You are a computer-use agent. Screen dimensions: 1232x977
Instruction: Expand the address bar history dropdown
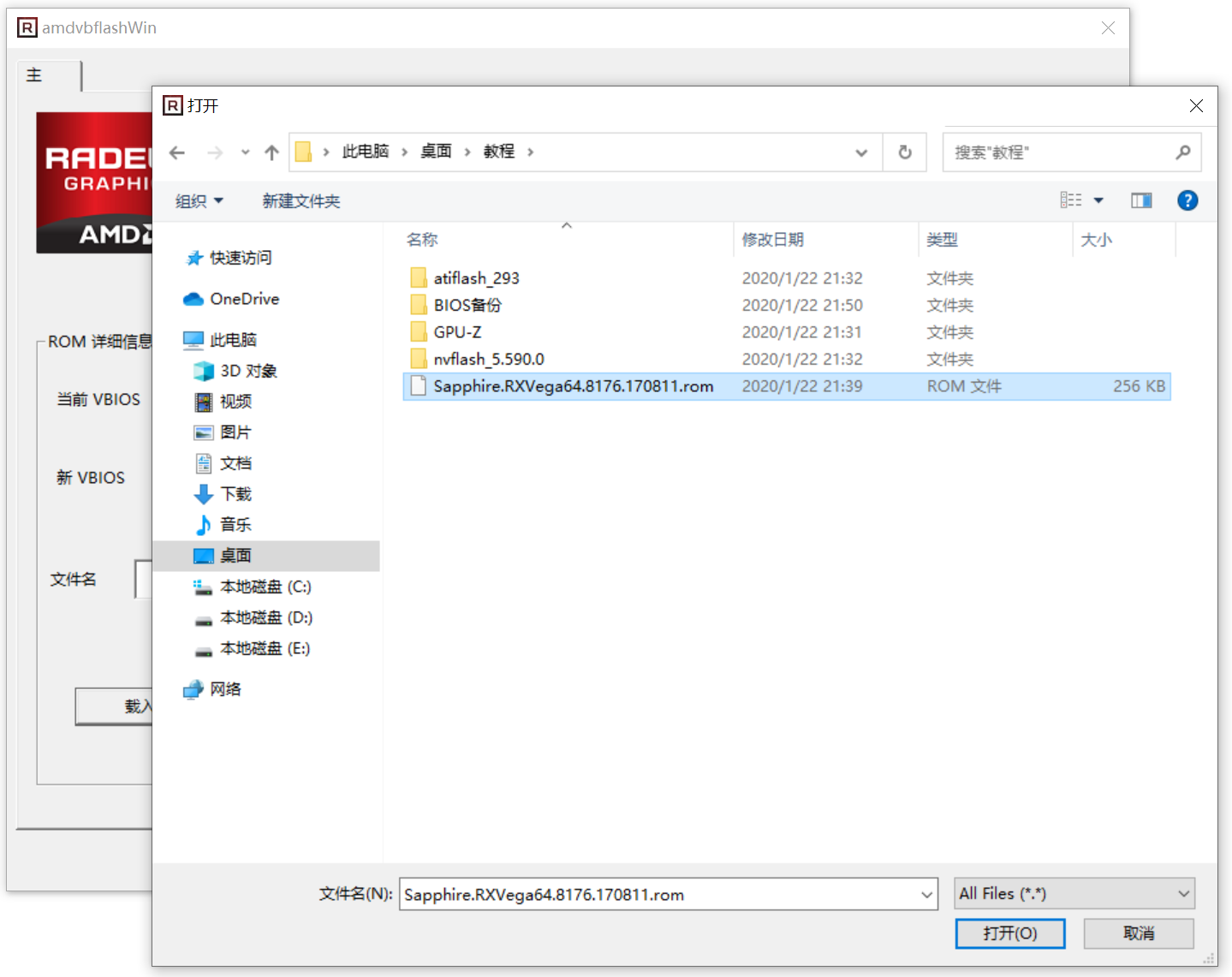(861, 152)
